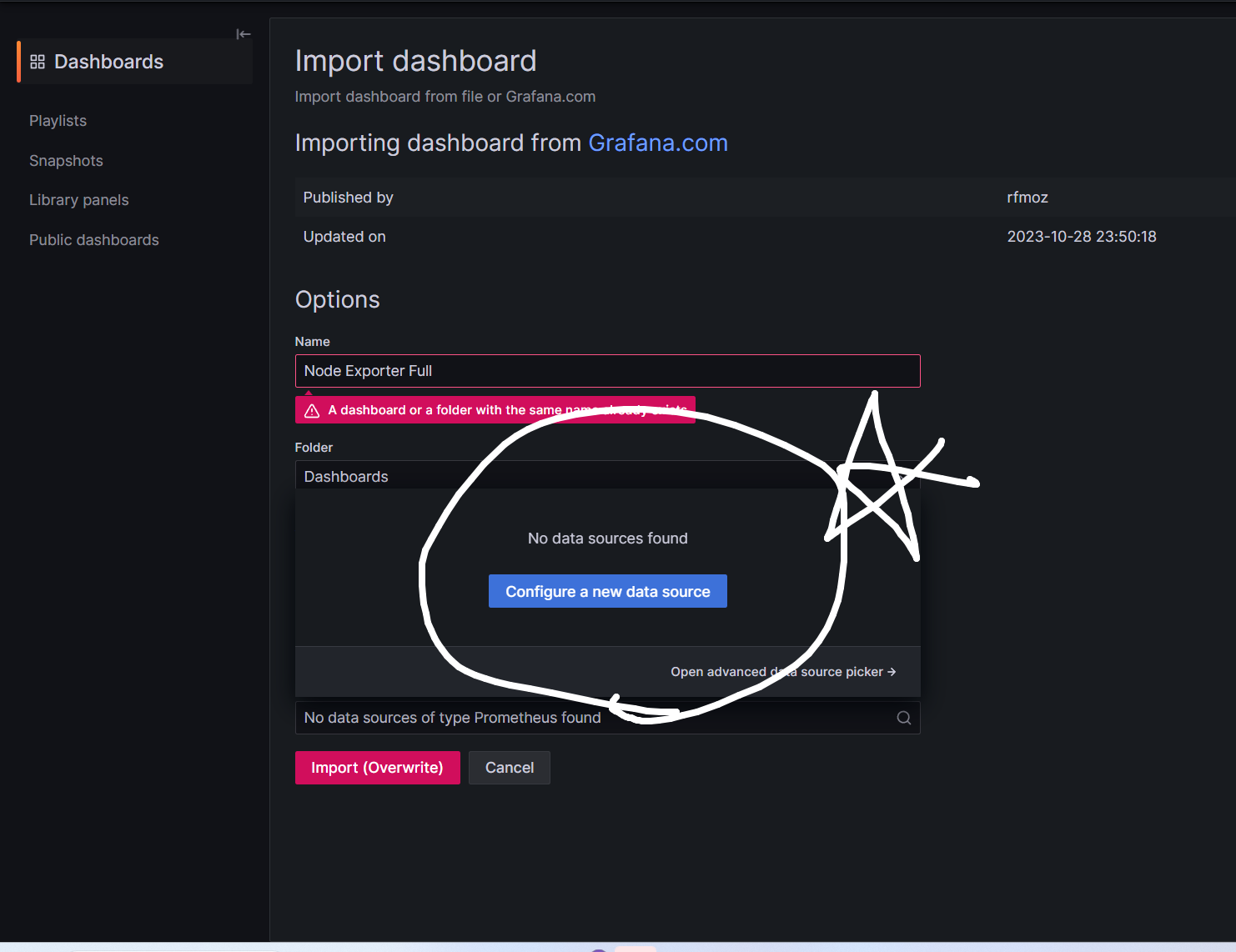Open the Folder dropdown showing Dashboards
1236x952 pixels.
[607, 476]
